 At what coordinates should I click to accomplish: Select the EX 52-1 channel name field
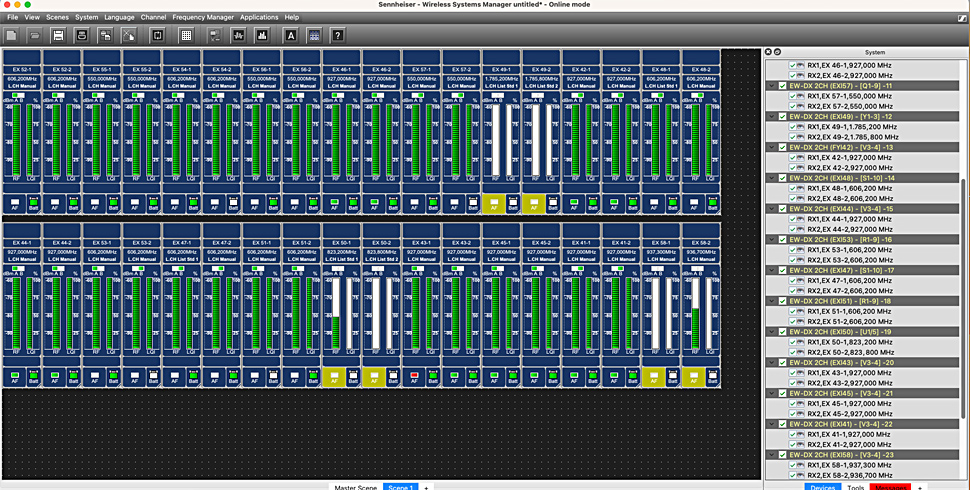point(22,71)
